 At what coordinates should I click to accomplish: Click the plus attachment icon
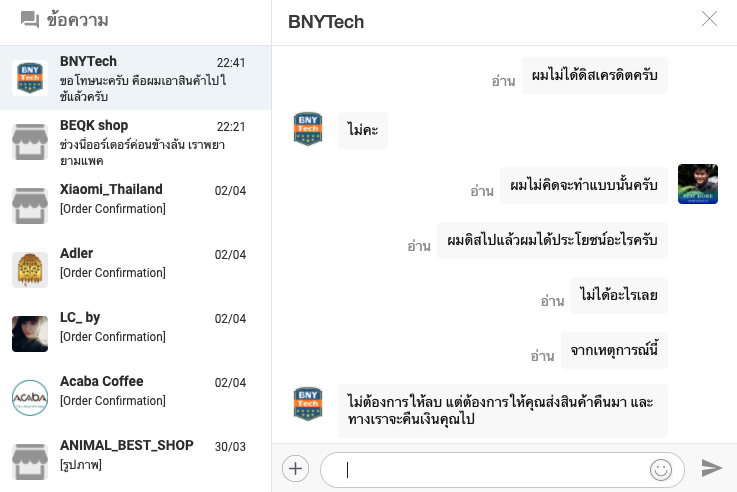coord(295,468)
